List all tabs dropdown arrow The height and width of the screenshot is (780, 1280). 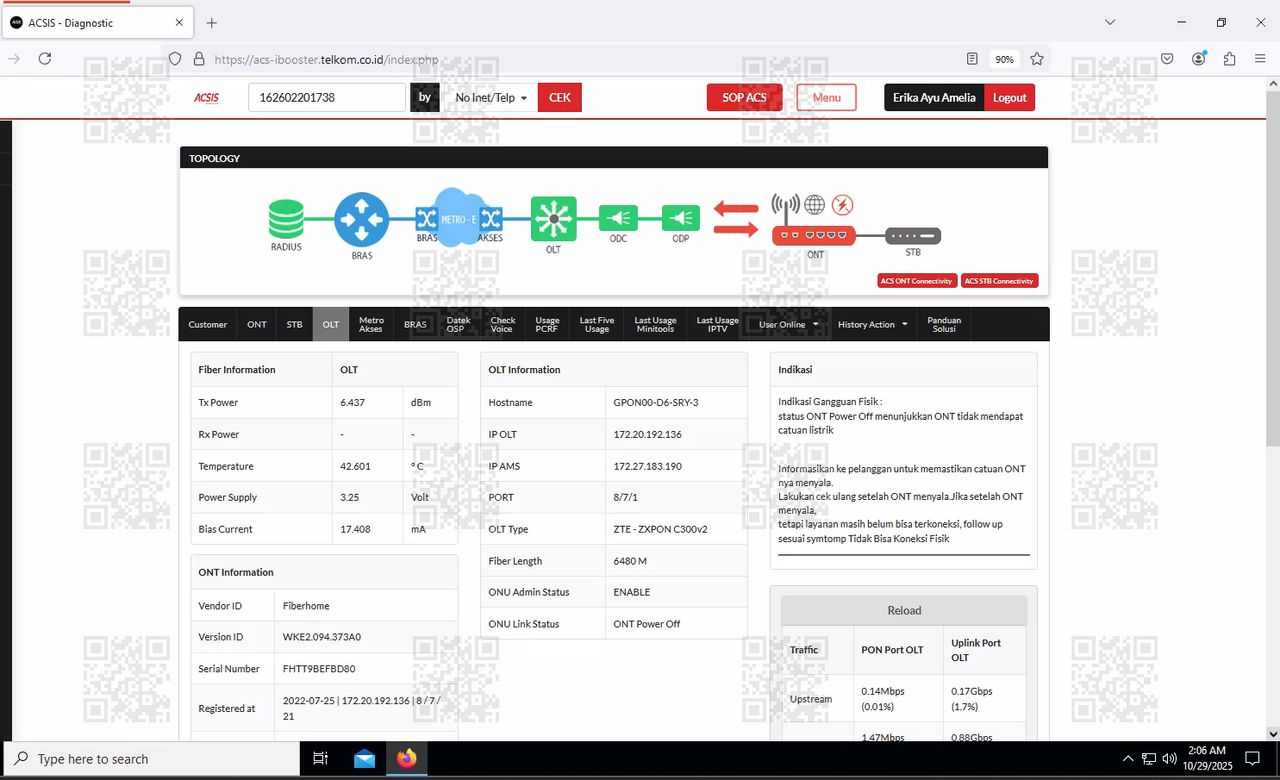1110,22
